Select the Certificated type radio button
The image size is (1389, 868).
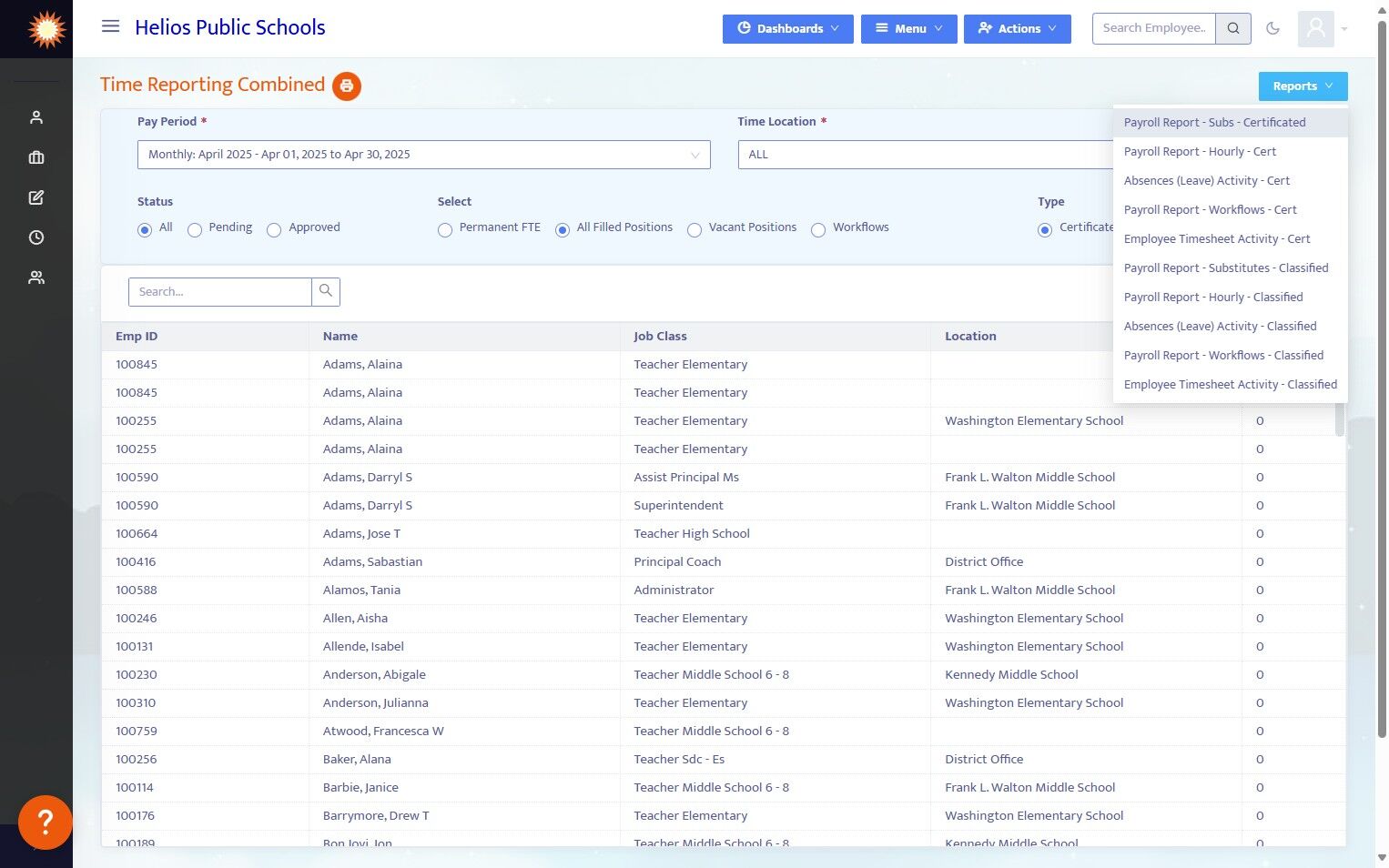1045,230
